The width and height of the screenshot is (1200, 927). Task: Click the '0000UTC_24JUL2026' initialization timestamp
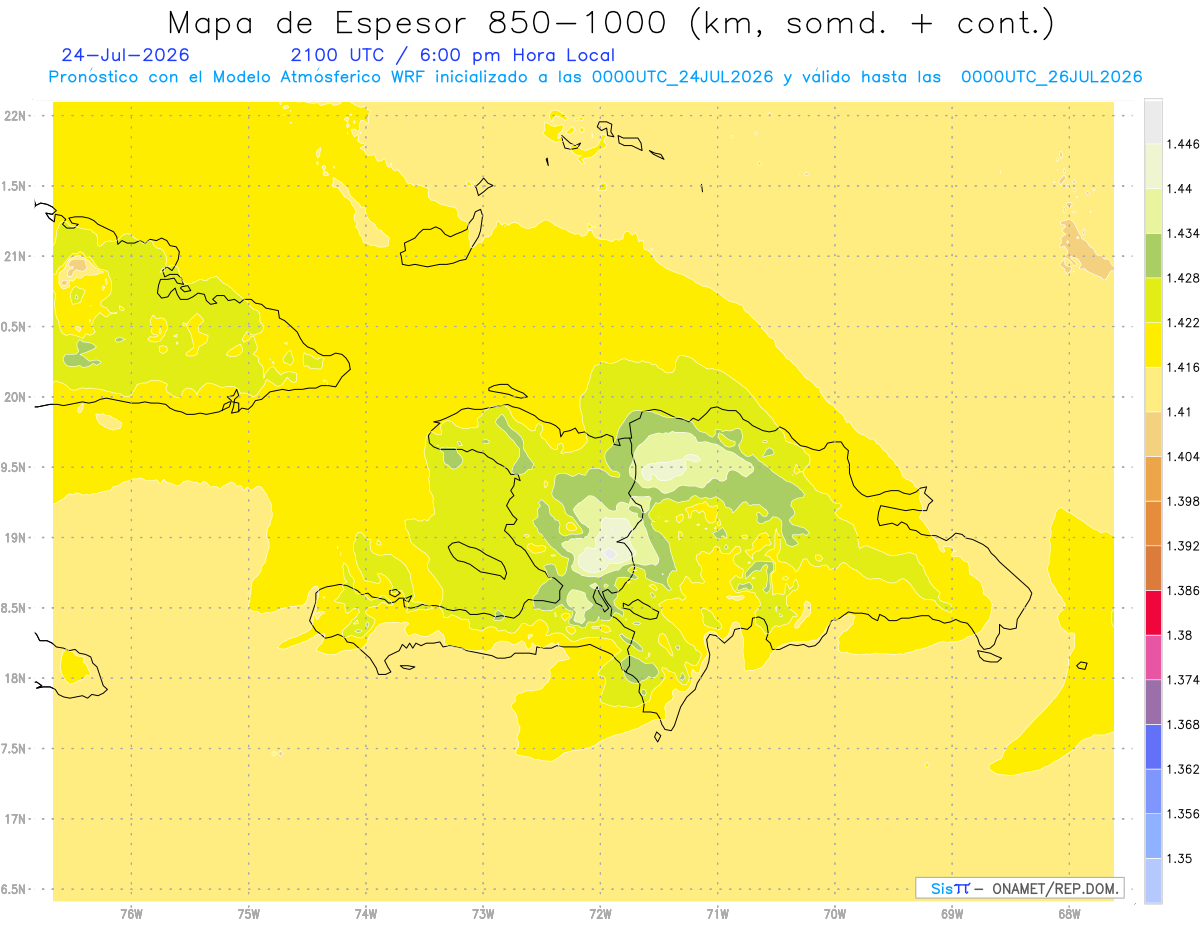point(683,77)
